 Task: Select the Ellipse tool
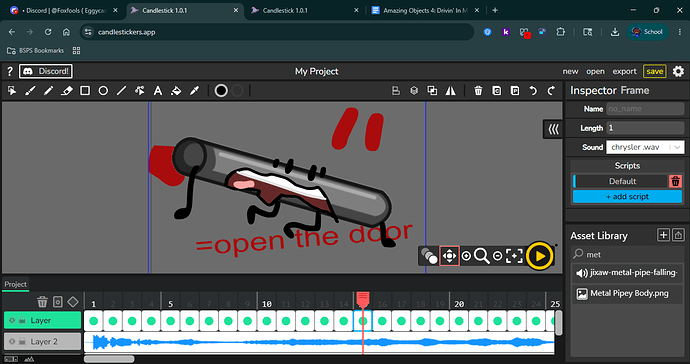[103, 91]
